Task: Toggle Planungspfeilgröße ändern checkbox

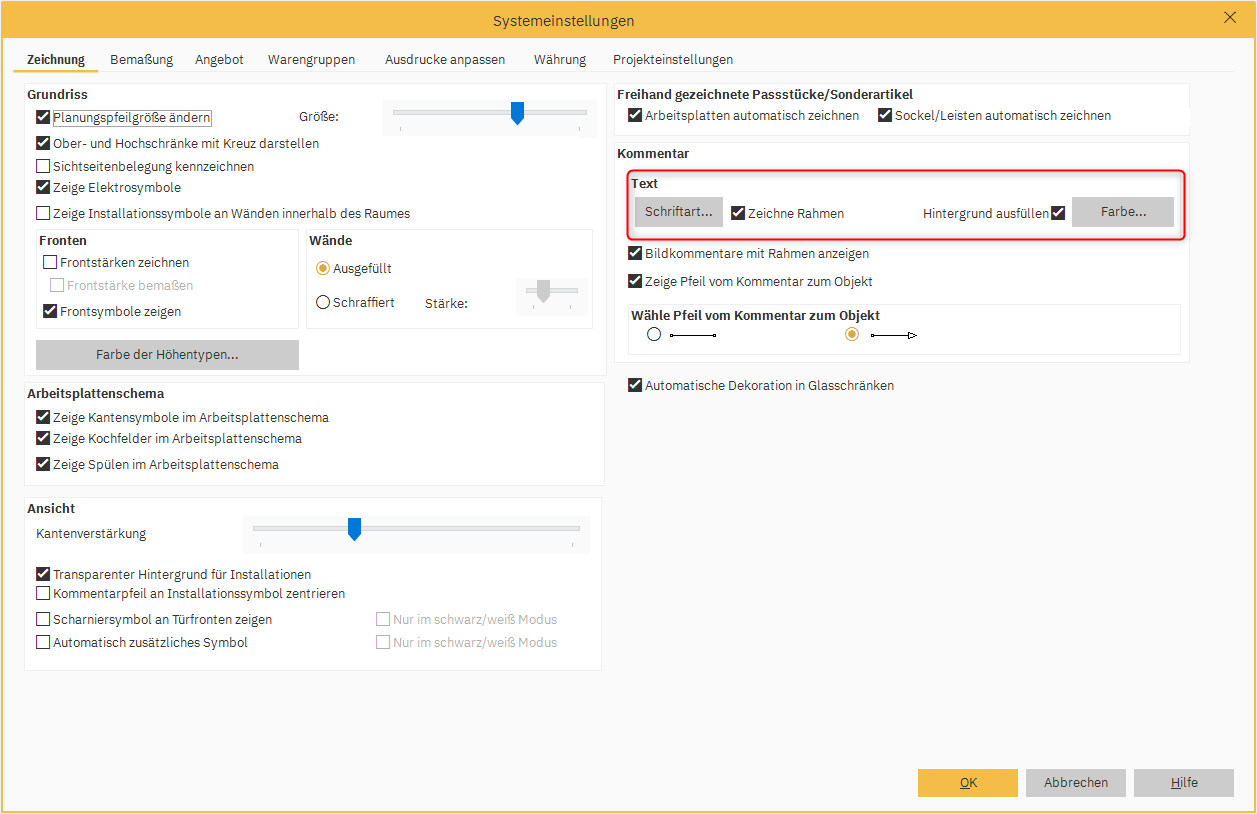Action: 43,118
